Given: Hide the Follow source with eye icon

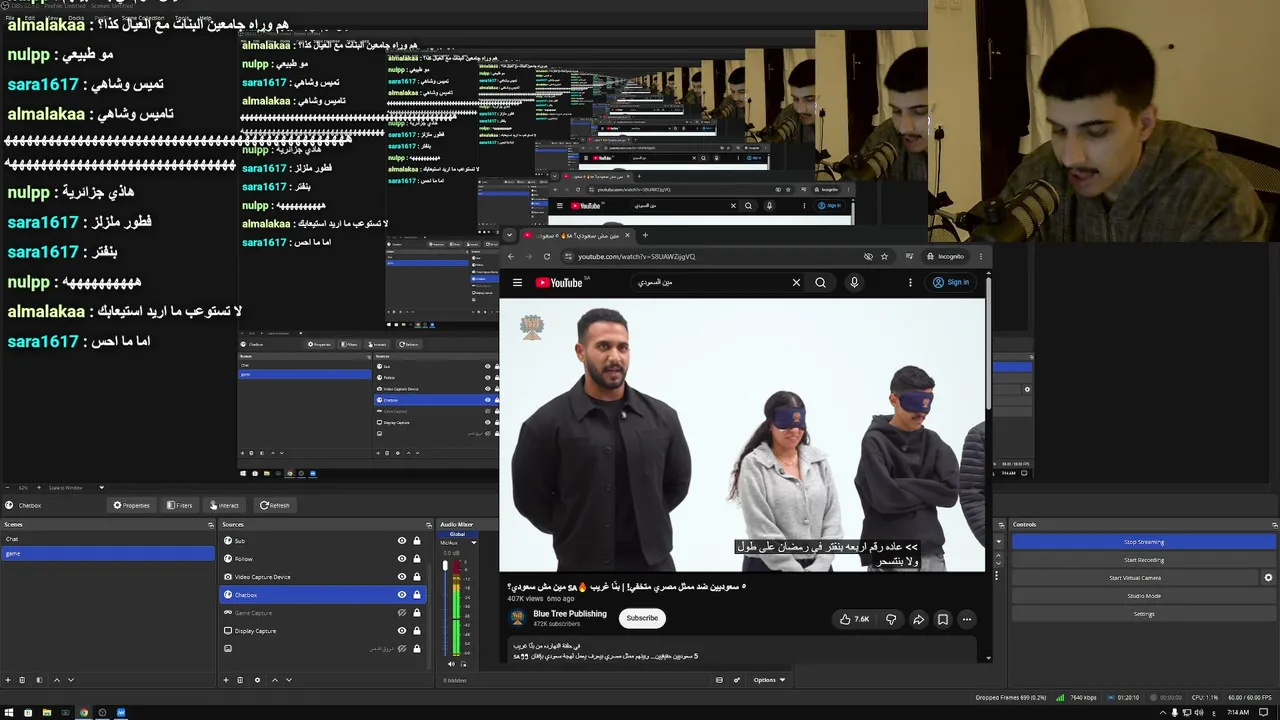Looking at the screenshot, I should (x=402, y=559).
